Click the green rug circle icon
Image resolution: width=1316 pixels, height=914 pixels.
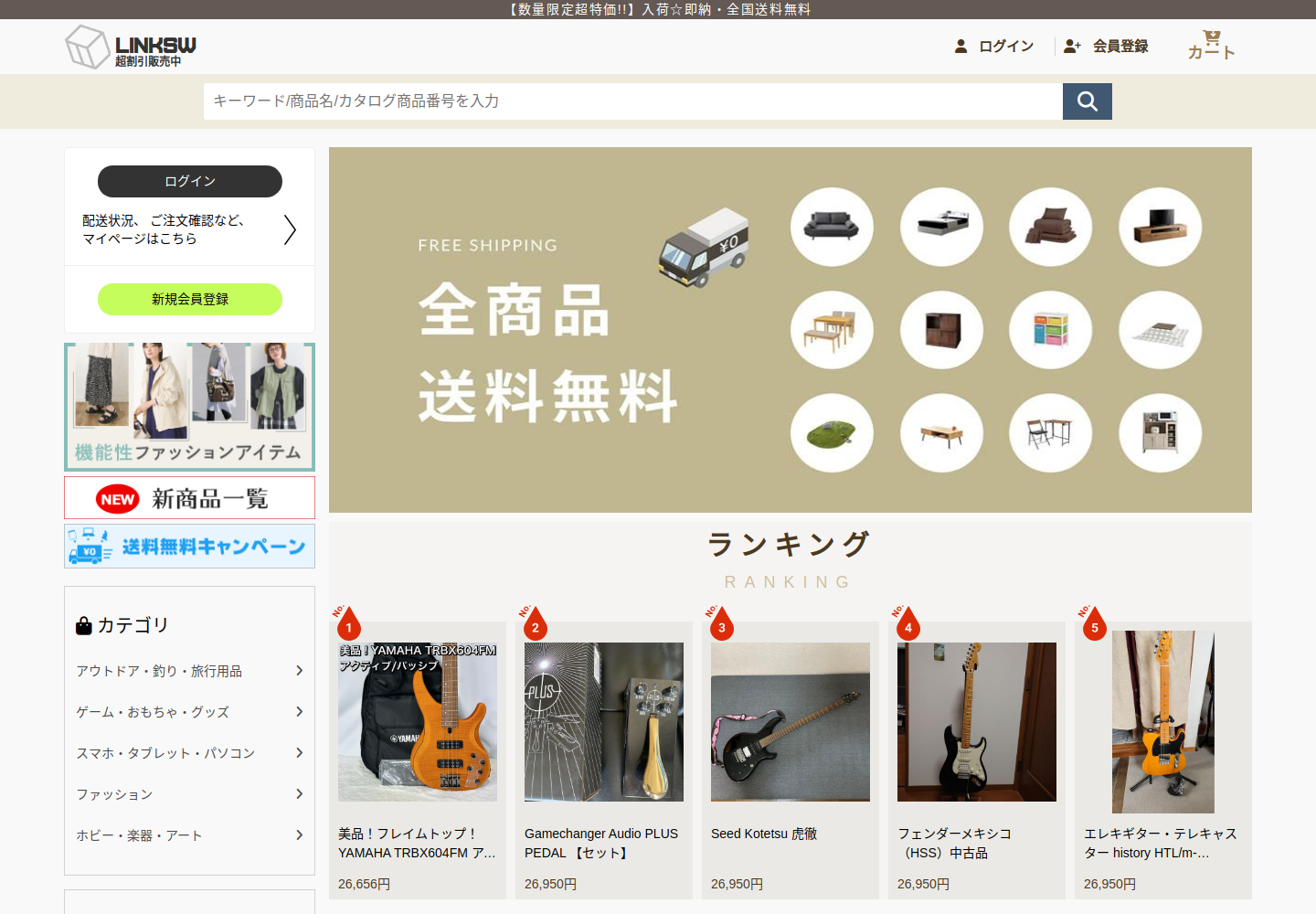pyautogui.click(x=832, y=433)
